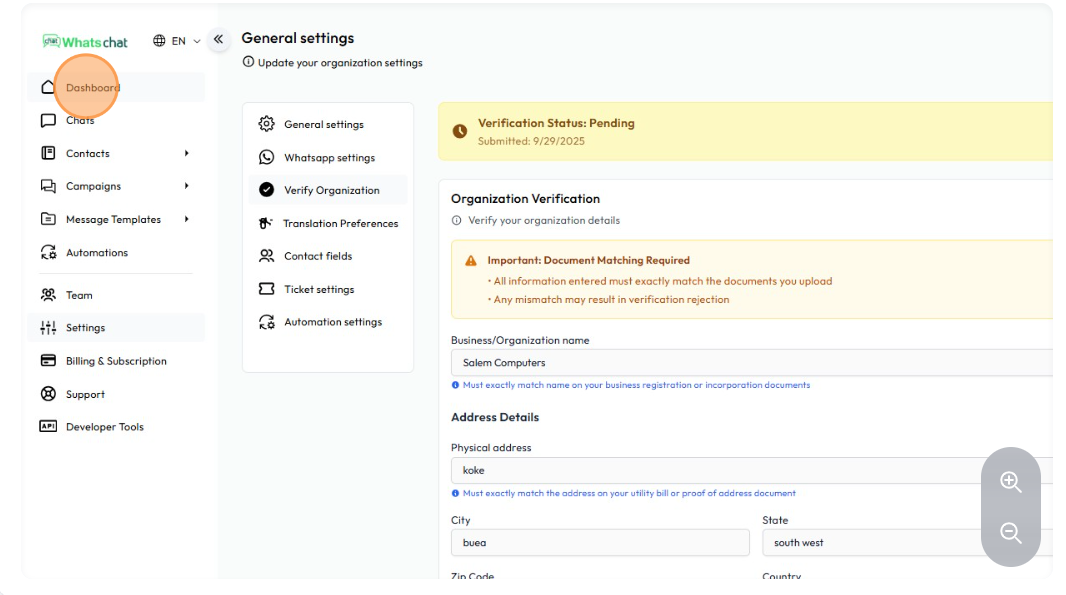1066x595 pixels.
Task: Click the Whatschat logo
Action: pos(85,42)
